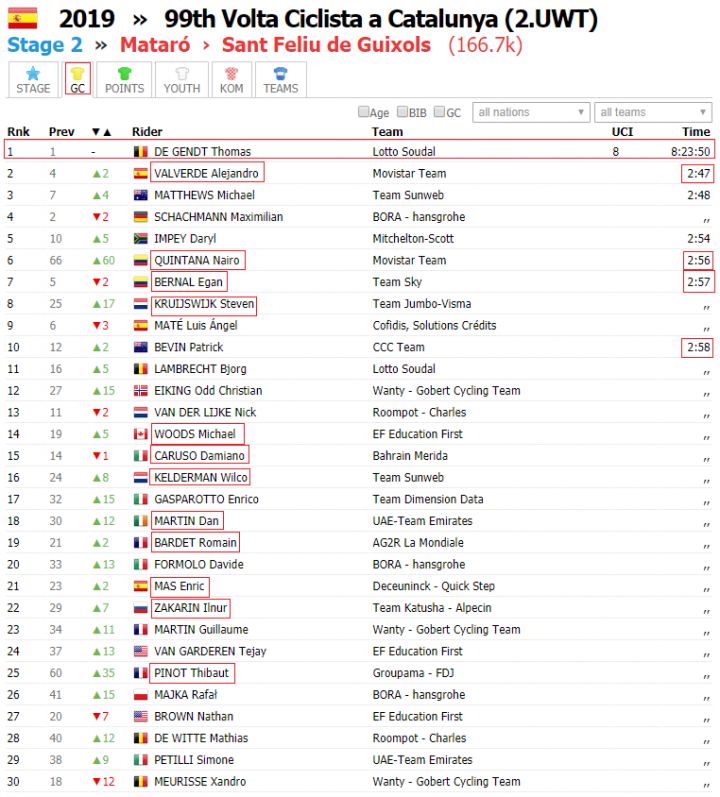
Task: Sort the table by Team header
Action: point(387,132)
